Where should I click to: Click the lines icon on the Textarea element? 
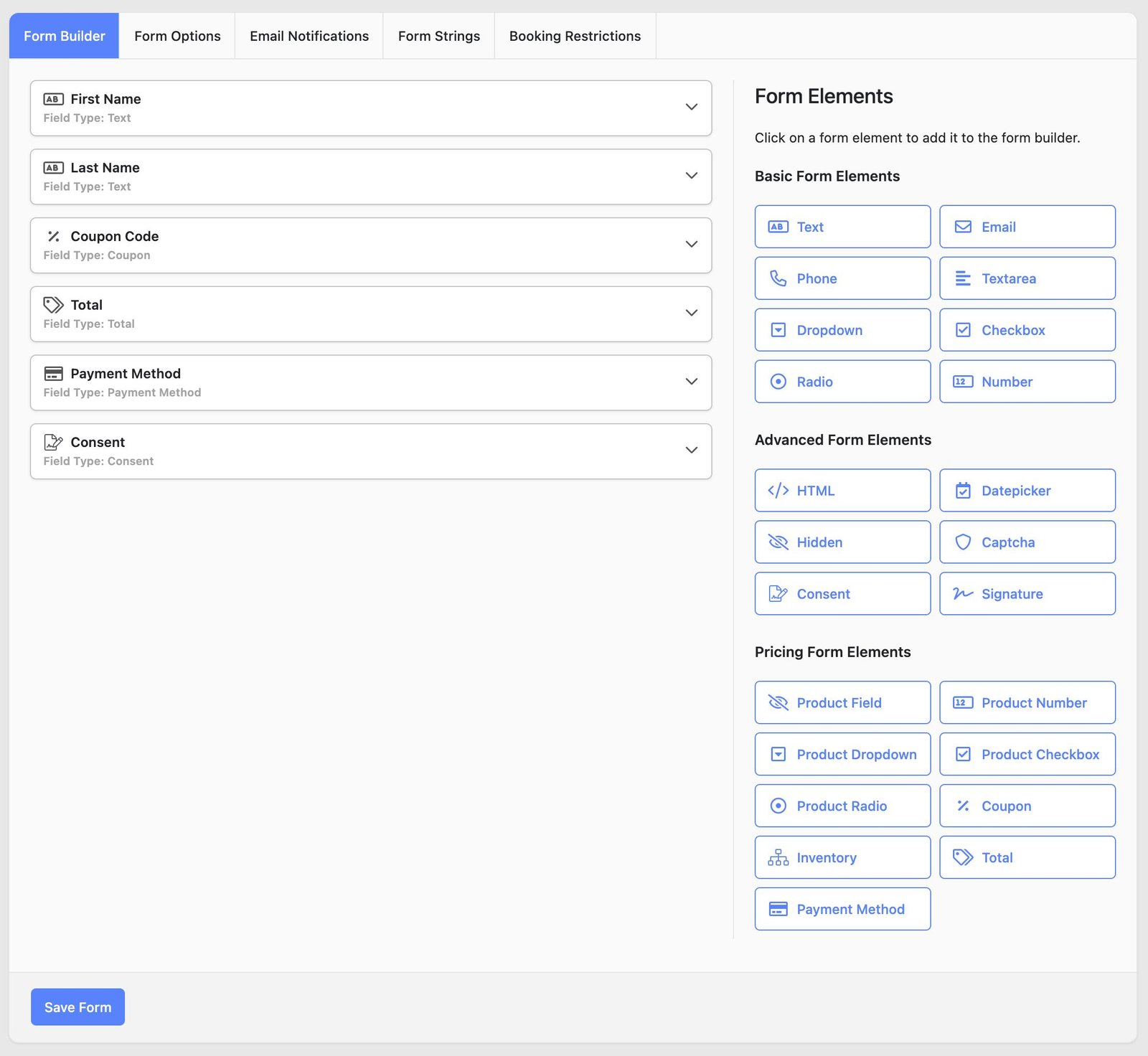pyautogui.click(x=963, y=278)
